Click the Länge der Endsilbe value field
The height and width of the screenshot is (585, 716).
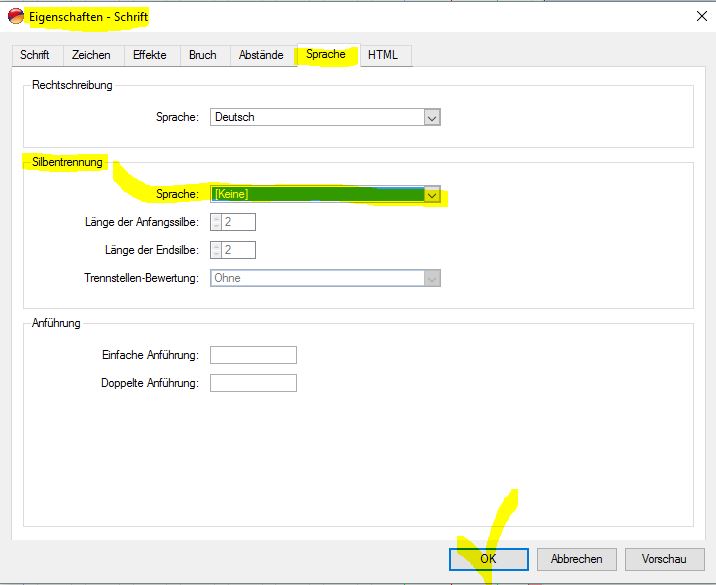pyautogui.click(x=239, y=250)
